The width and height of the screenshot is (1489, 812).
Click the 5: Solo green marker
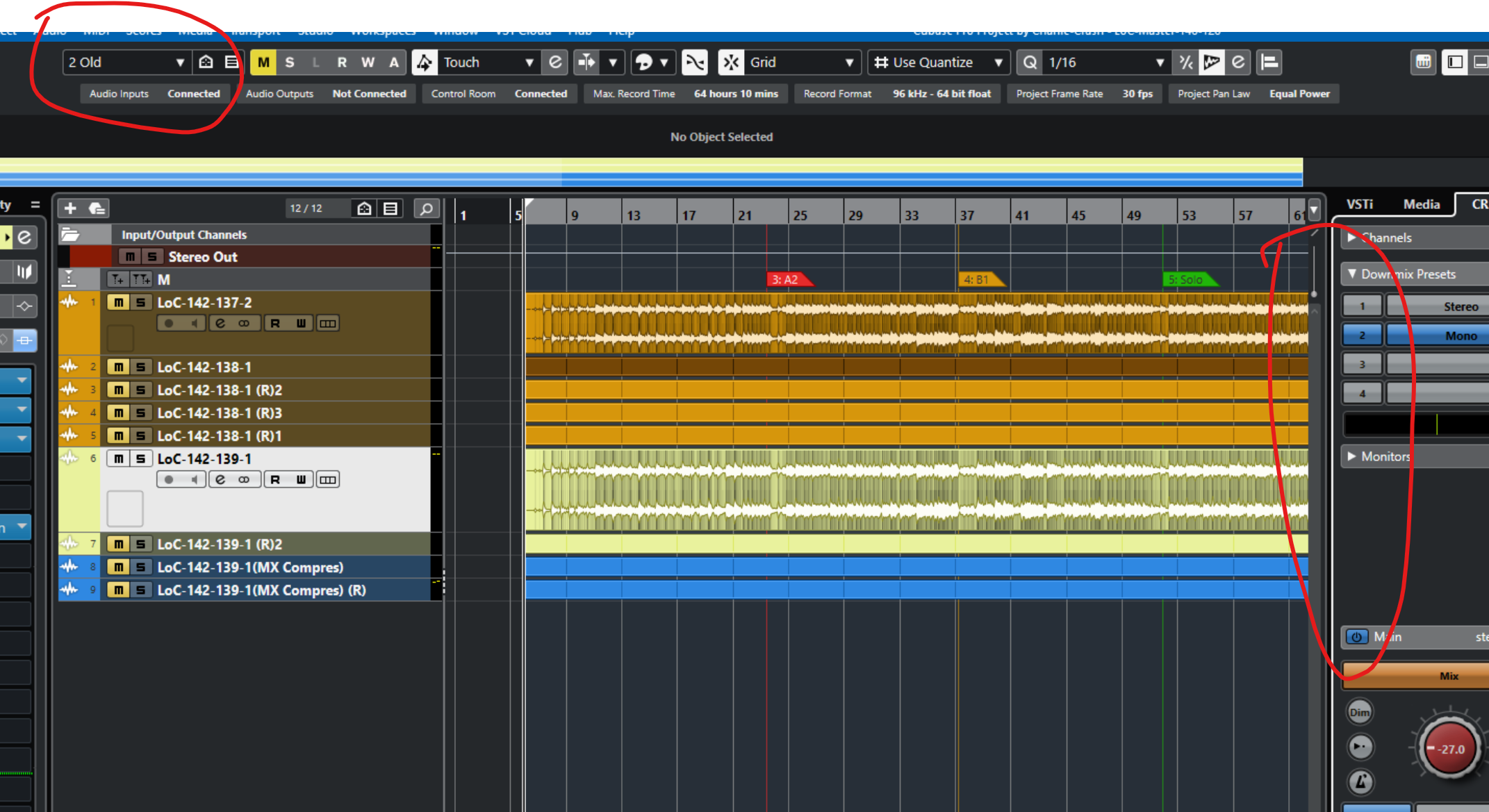1189,279
